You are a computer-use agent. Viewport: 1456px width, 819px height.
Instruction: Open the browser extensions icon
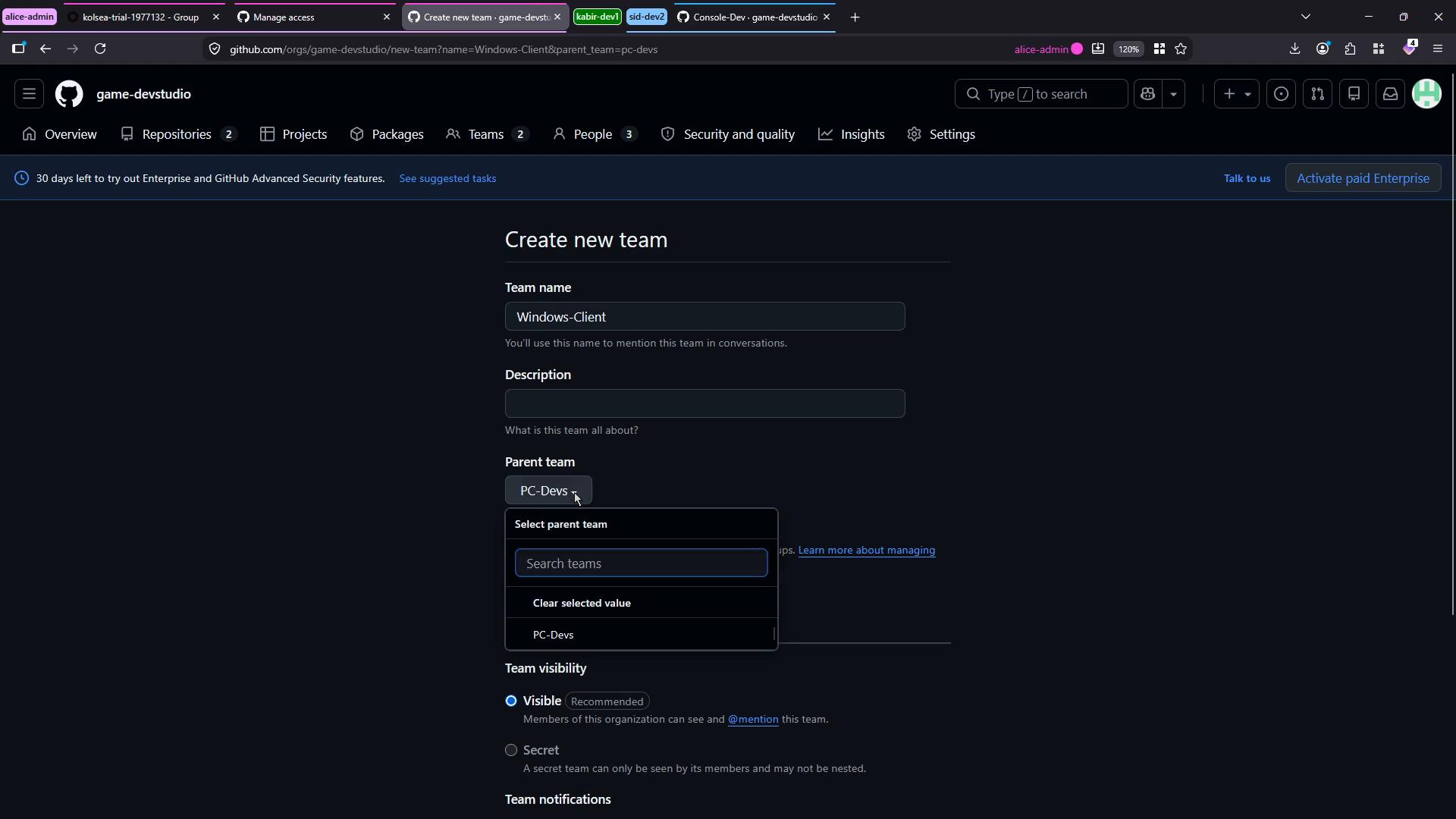click(1351, 49)
